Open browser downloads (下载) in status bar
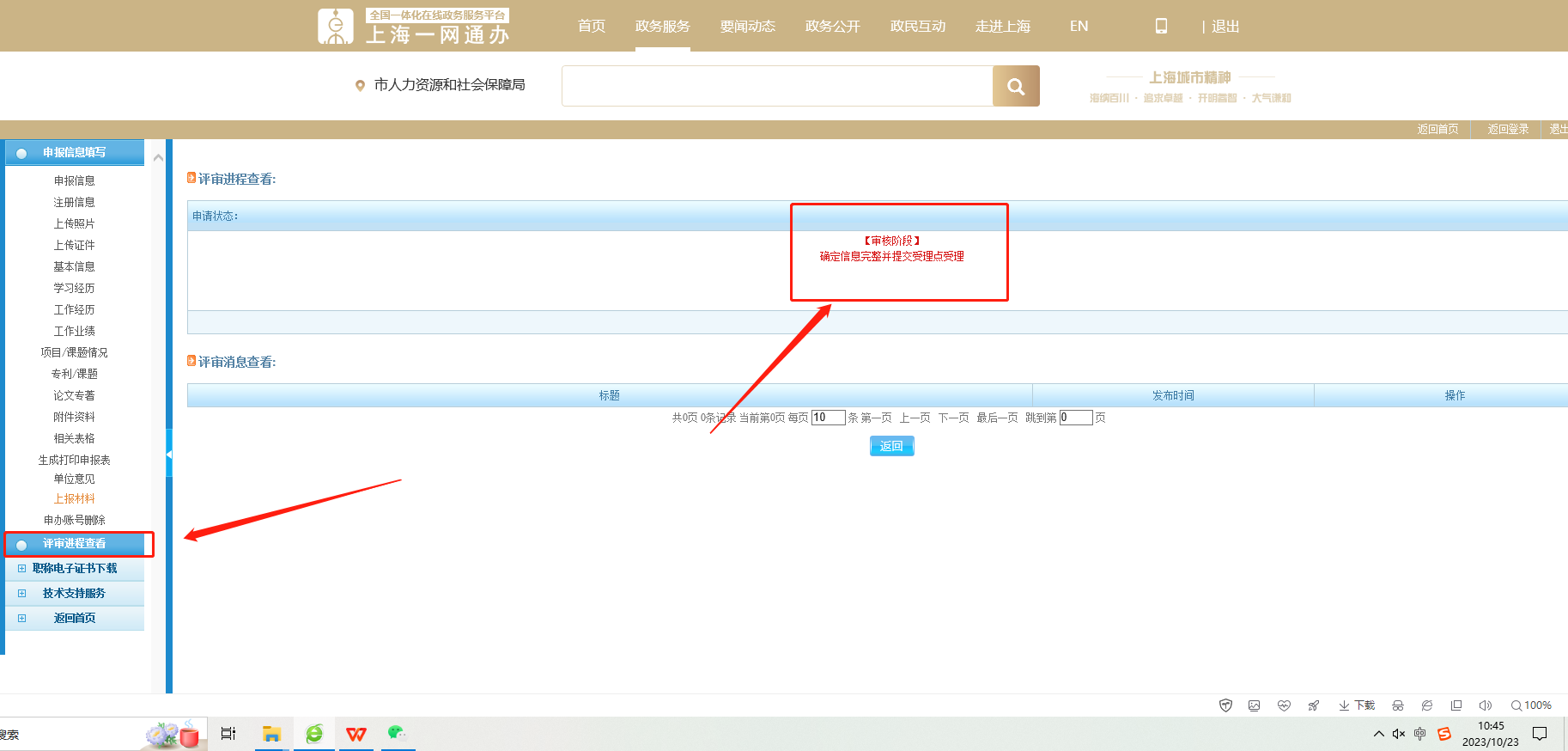This screenshot has width=1568, height=751. pyautogui.click(x=1357, y=705)
